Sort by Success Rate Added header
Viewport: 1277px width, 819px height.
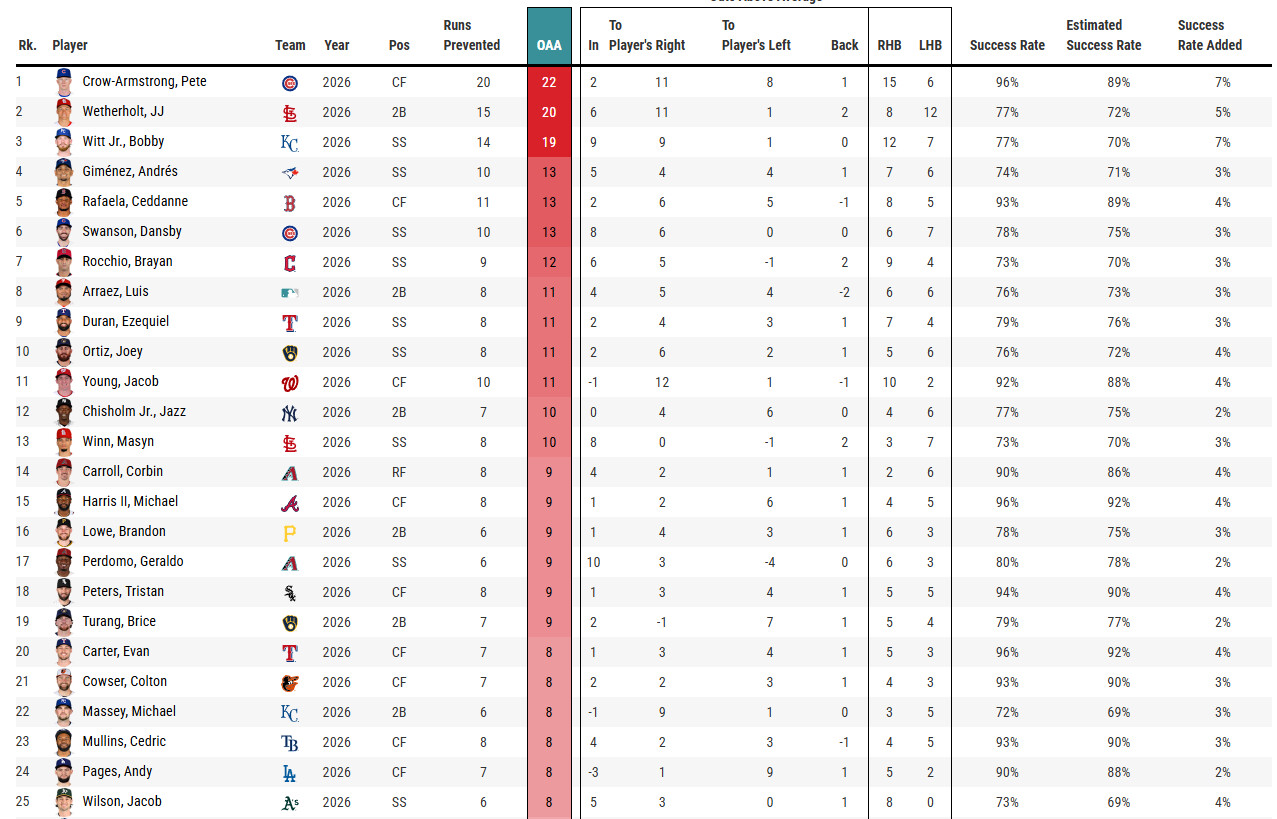[1210, 35]
